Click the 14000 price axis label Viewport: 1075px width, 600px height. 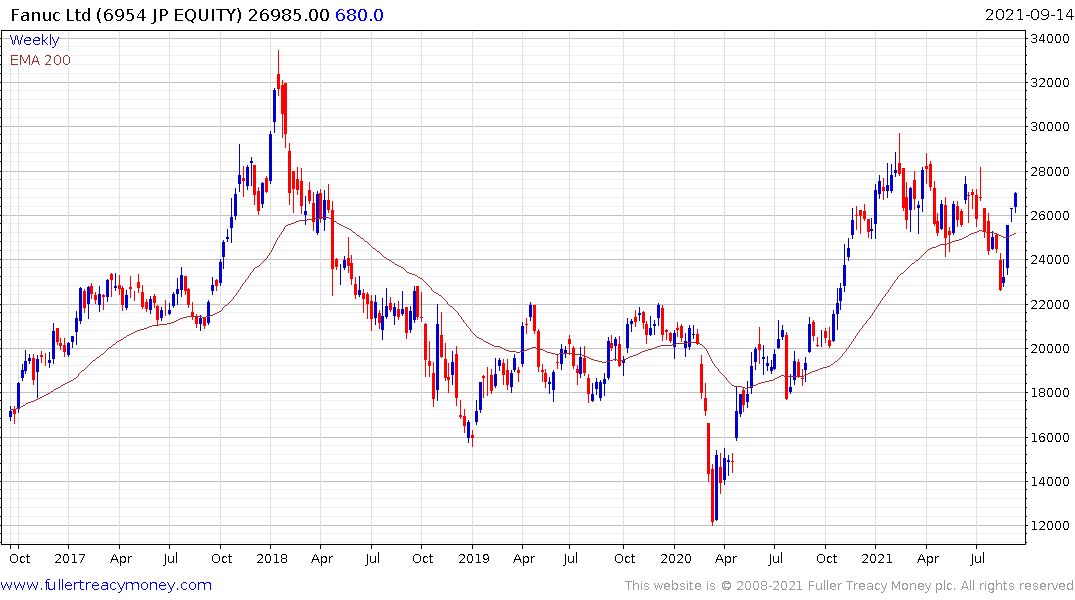(x=1049, y=481)
